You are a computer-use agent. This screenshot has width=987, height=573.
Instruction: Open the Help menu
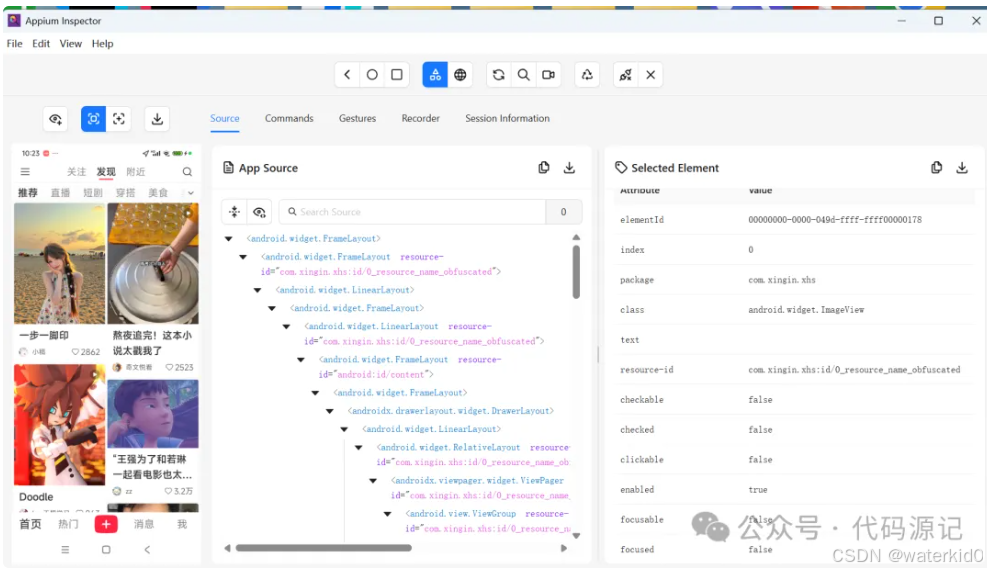point(103,43)
